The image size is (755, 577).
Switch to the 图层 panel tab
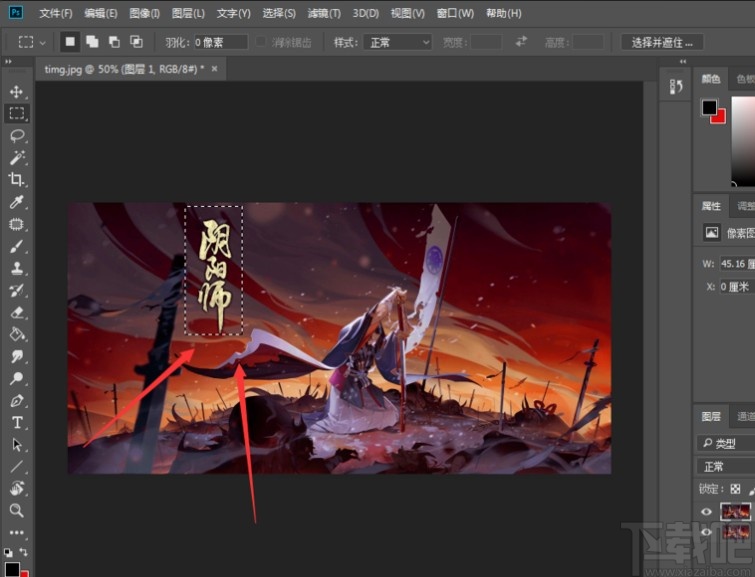[711, 416]
